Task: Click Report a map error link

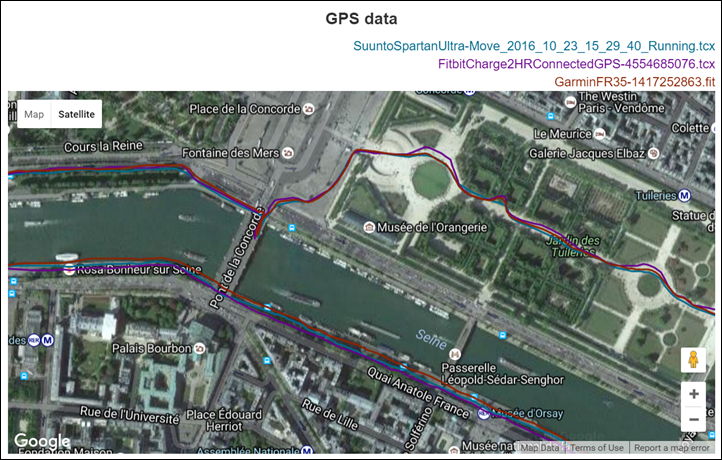Action: (x=673, y=448)
